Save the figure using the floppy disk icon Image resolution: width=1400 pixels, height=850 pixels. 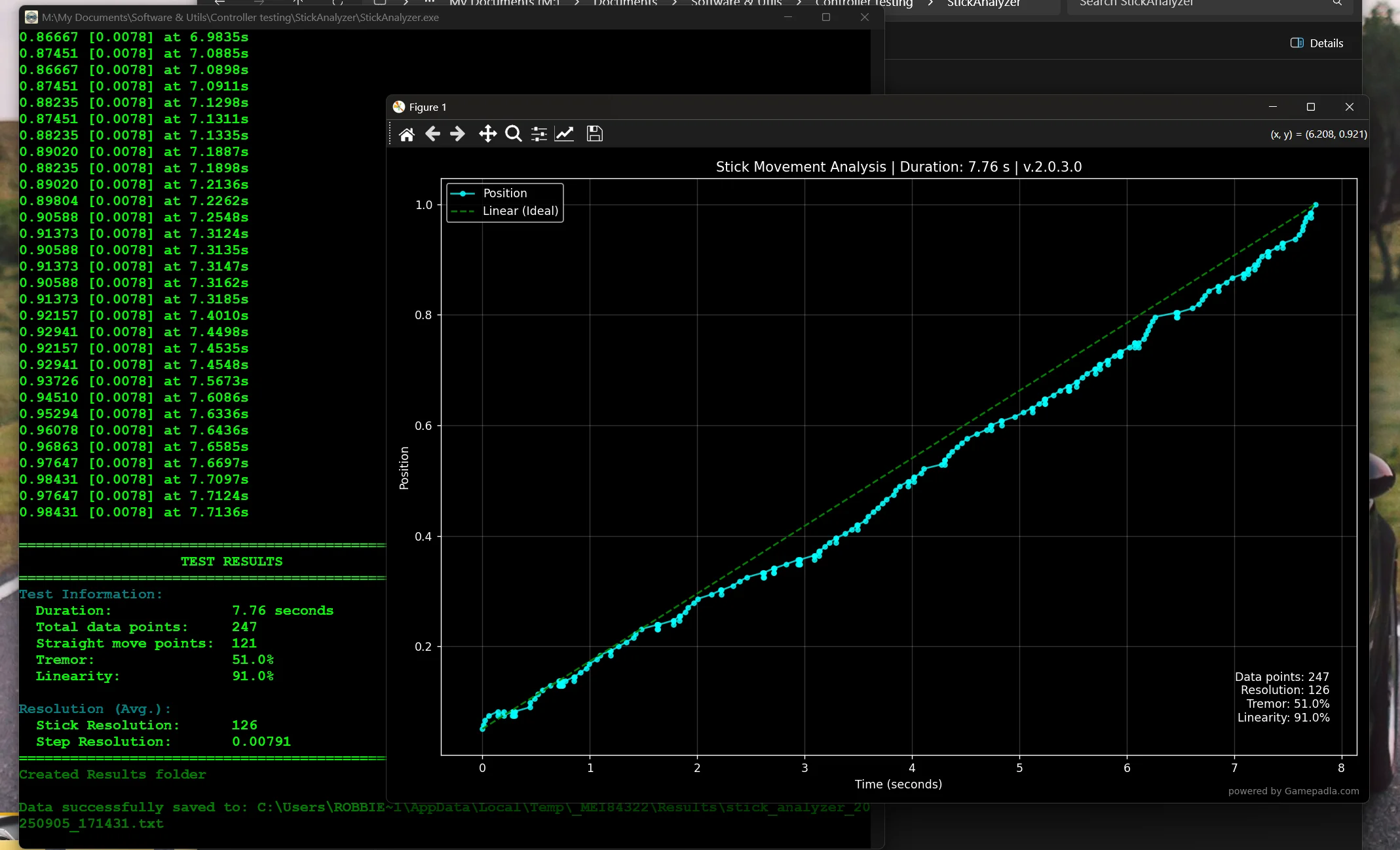[x=594, y=134]
